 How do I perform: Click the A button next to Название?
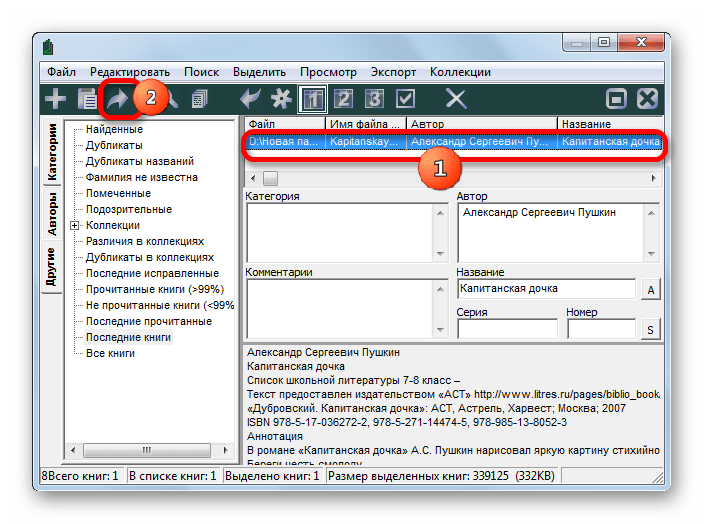coord(651,290)
